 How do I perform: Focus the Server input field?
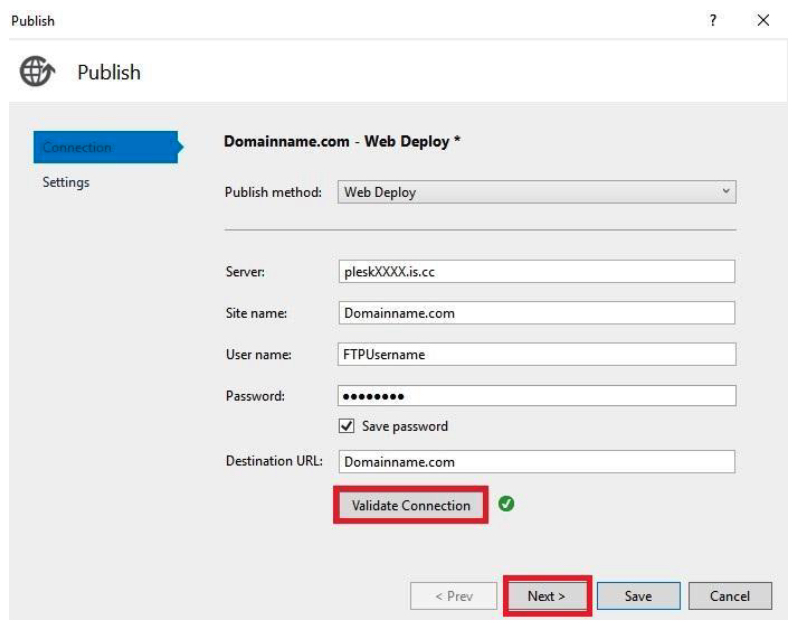pyautogui.click(x=537, y=272)
